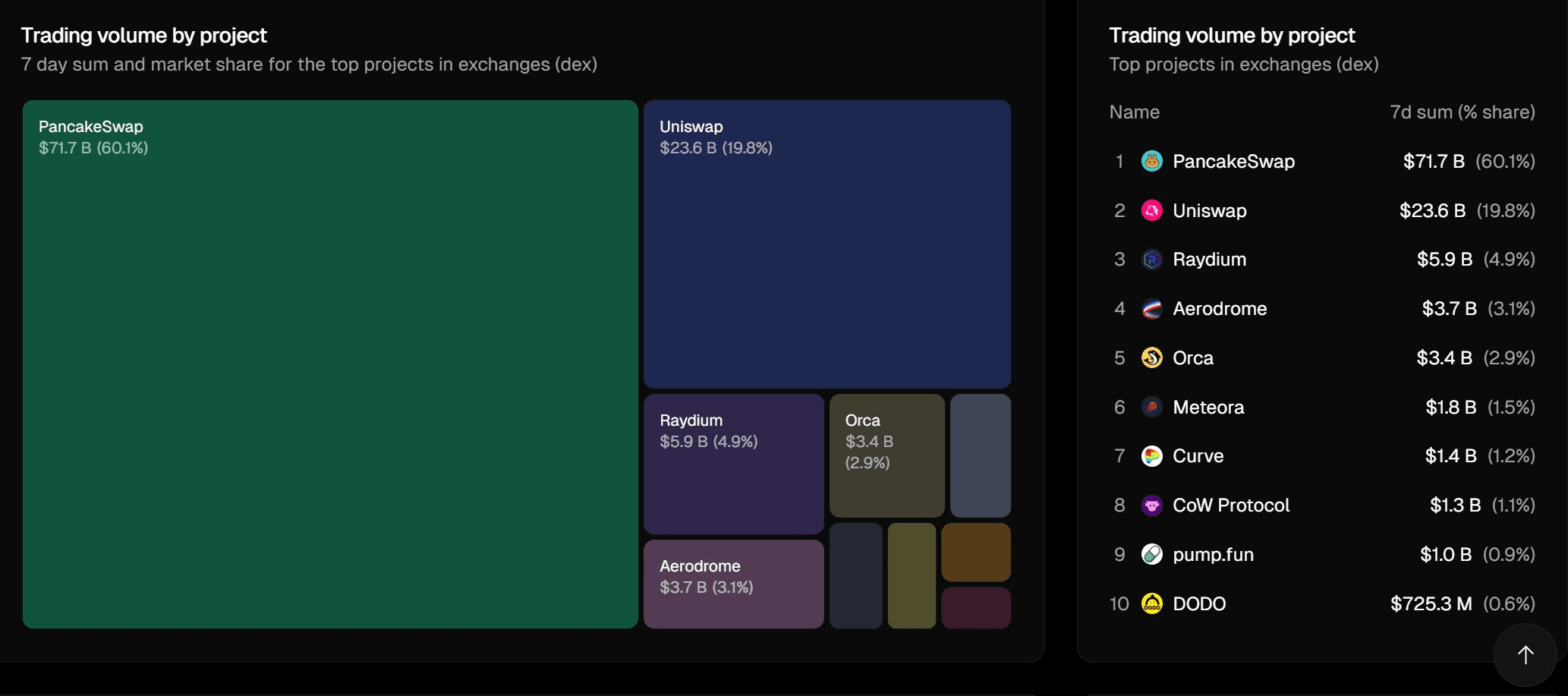Click the '$5.9 B' value in the table
1568x696 pixels.
pos(1444,260)
